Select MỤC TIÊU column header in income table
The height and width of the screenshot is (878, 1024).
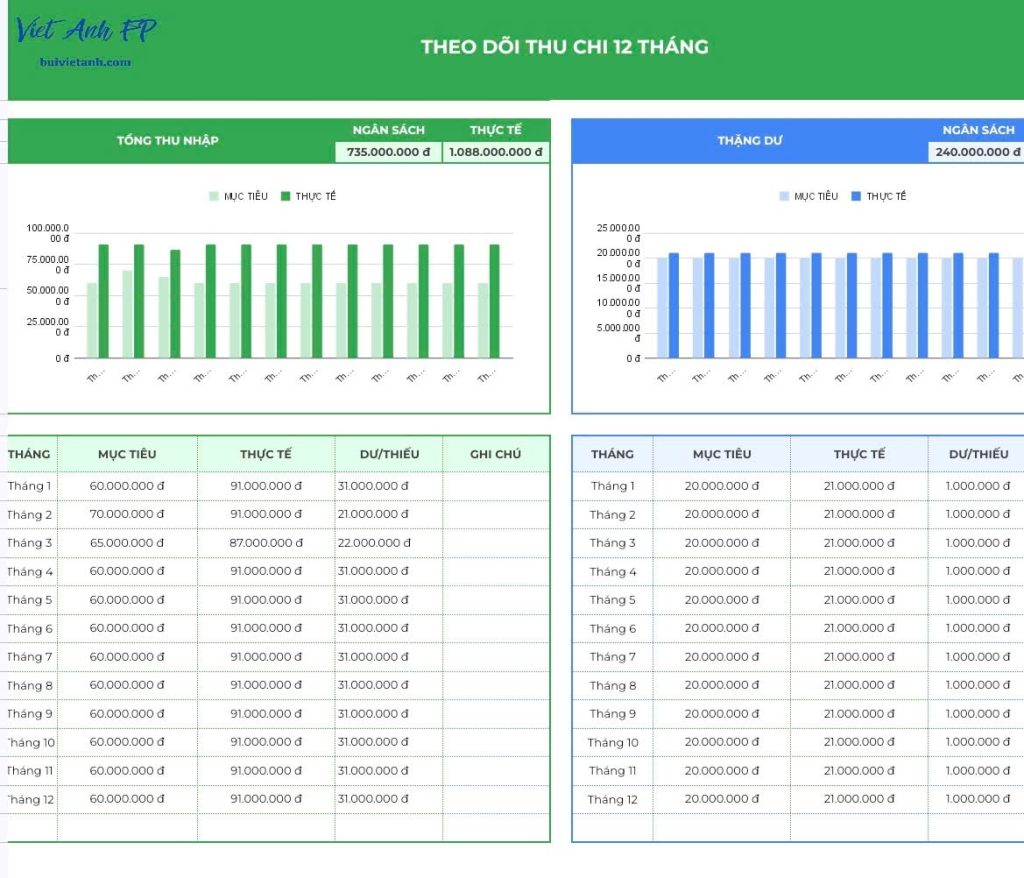pyautogui.click(x=127, y=454)
